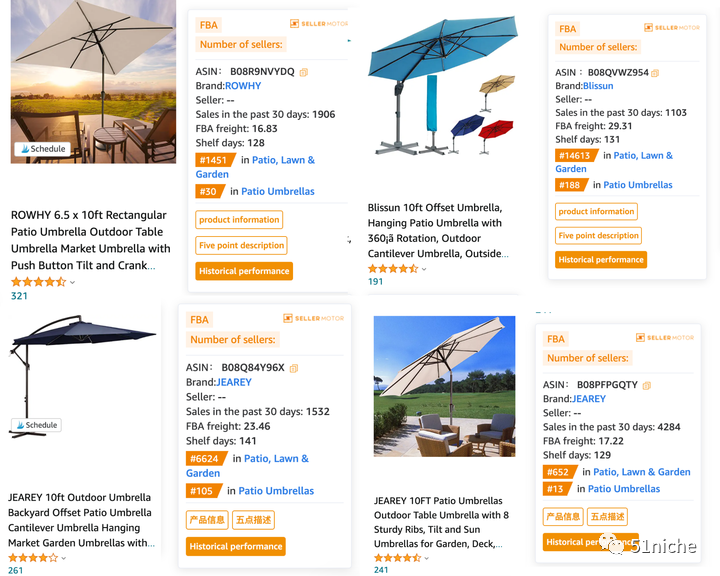Copy ASIN B08Q84Y96X using the copy icon
Screen dimensions: 720x576
click(294, 368)
